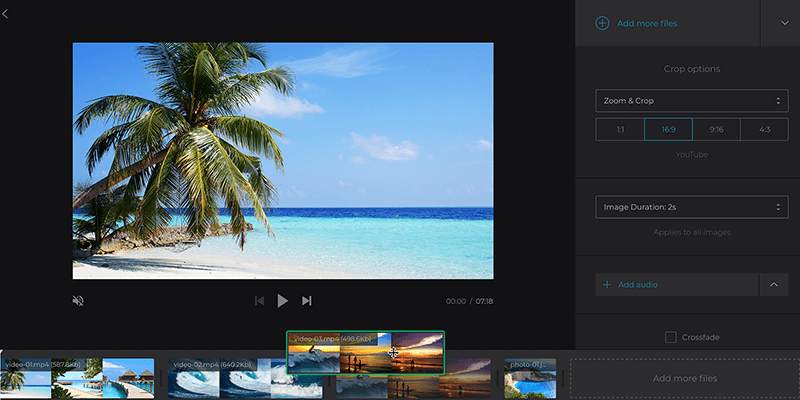The height and width of the screenshot is (400, 800).
Task: Click the Crop options heading
Action: (692, 69)
